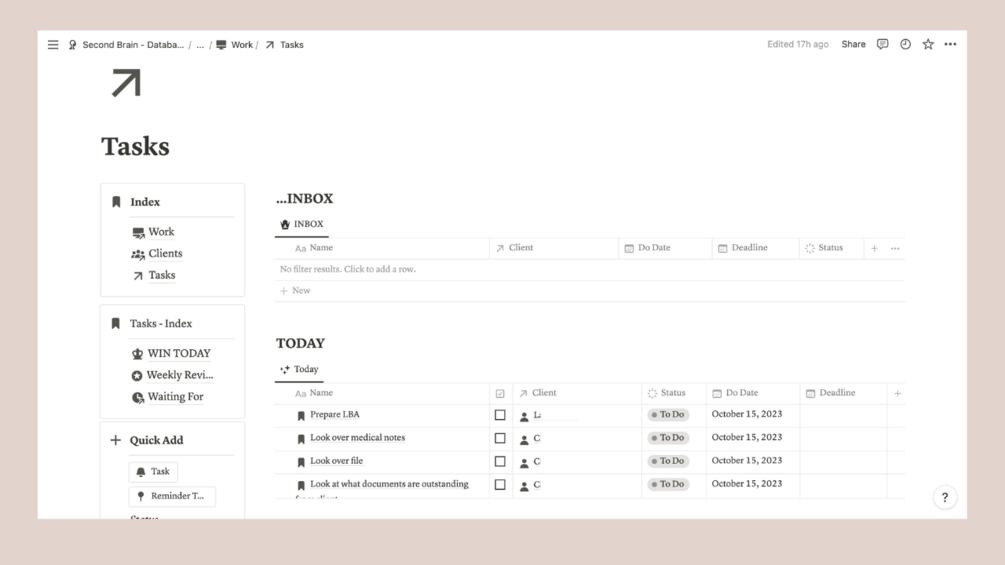Click bookmark icon beside Prepare LBA
1005x565 pixels.
(x=301, y=416)
